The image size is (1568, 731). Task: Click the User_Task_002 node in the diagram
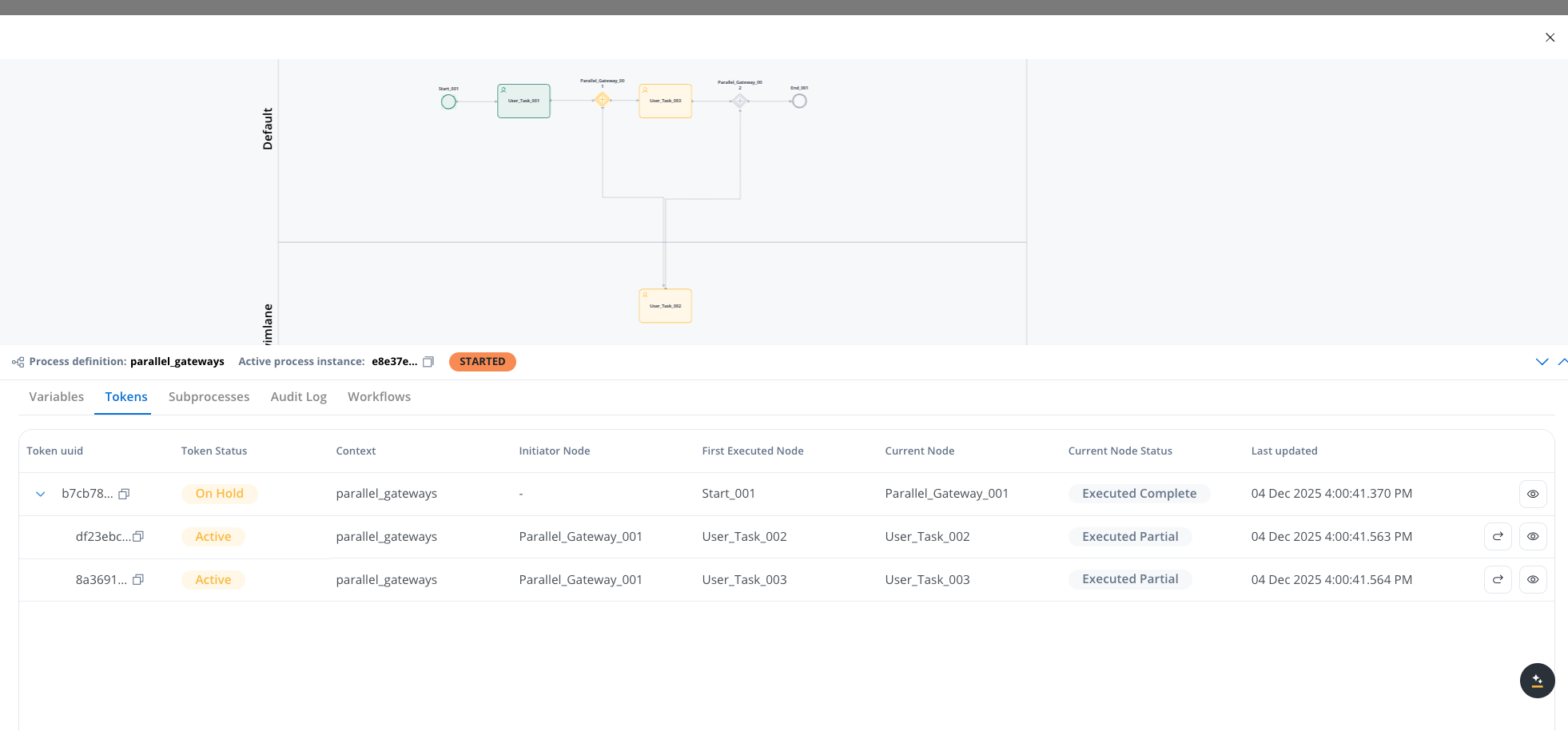click(x=665, y=306)
